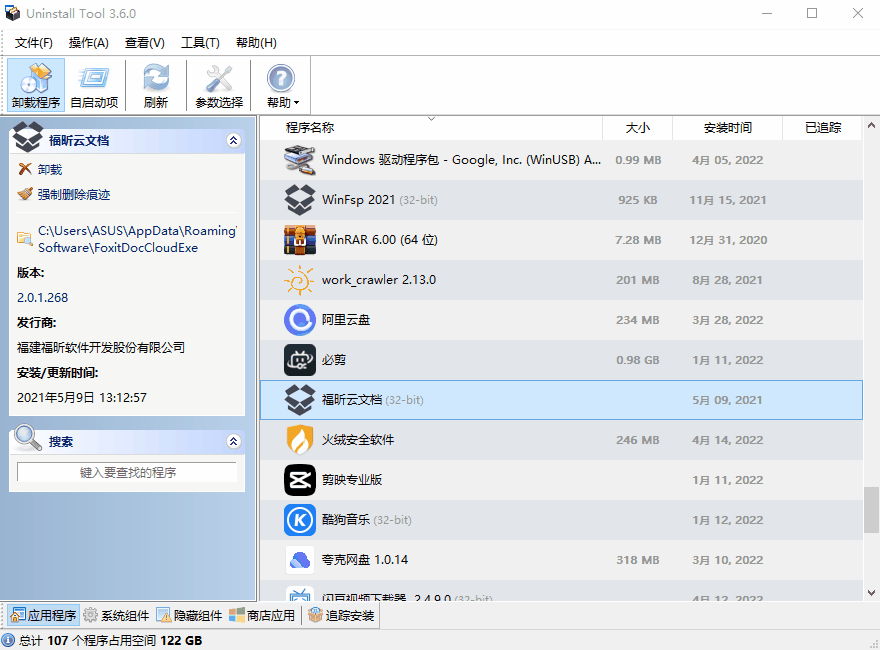Click the program list scrollbar thumb

coord(871,510)
